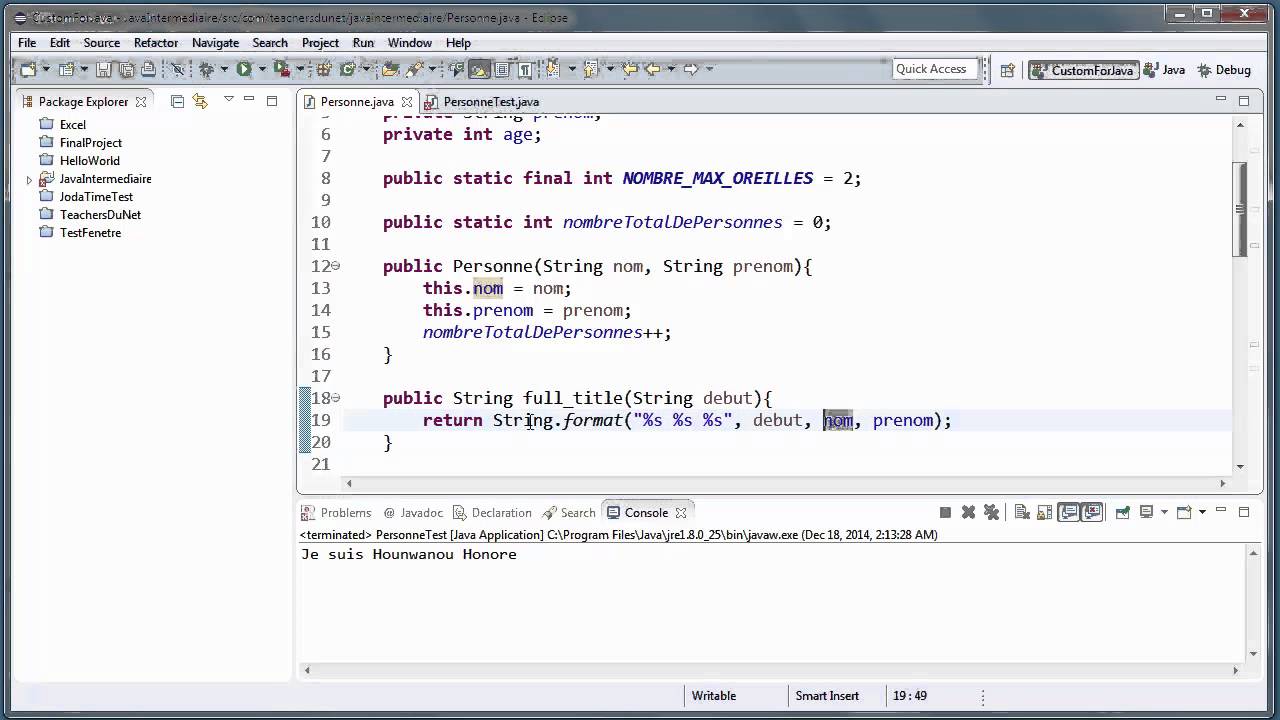This screenshot has height=720, width=1280.
Task: Open Display Selected Console dropdown arrow
Action: [x=1164, y=512]
